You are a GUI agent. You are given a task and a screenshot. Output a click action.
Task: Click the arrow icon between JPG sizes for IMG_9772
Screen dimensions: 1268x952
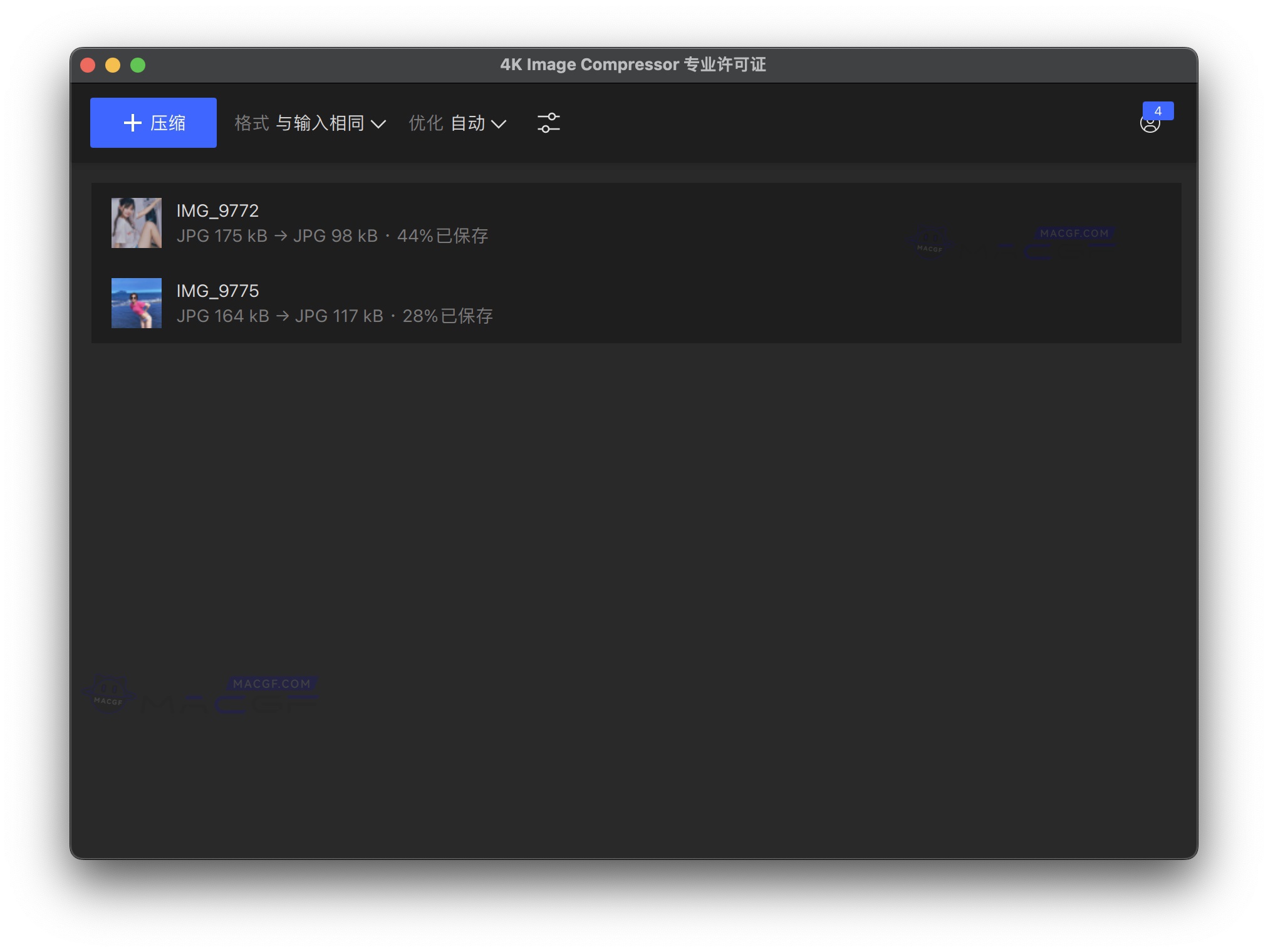(x=281, y=236)
